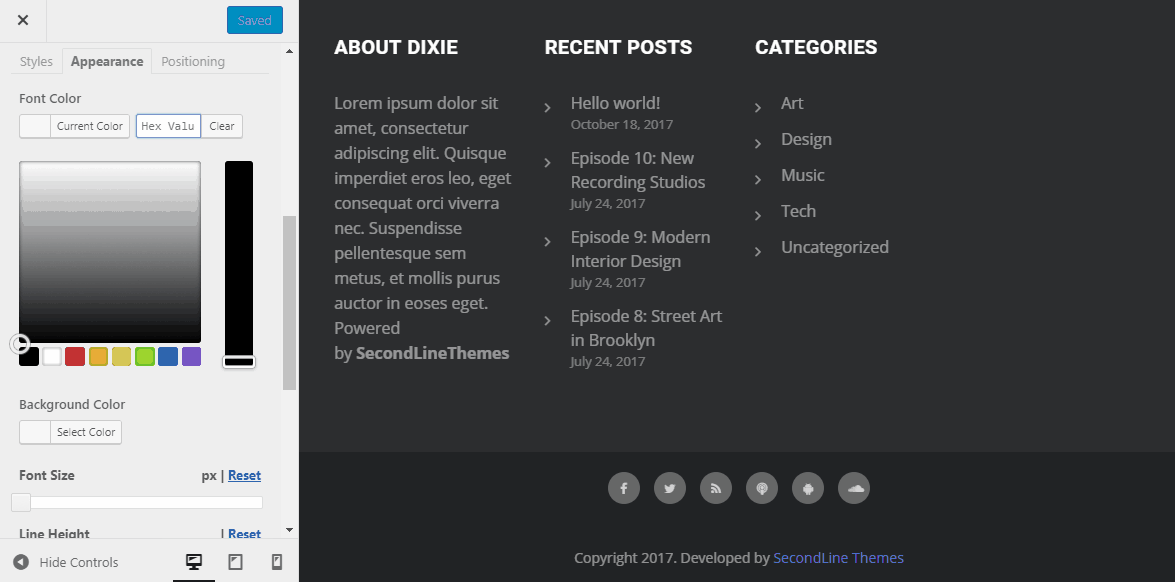
Task: Open Background Color Select Color picker
Action: click(x=70, y=432)
